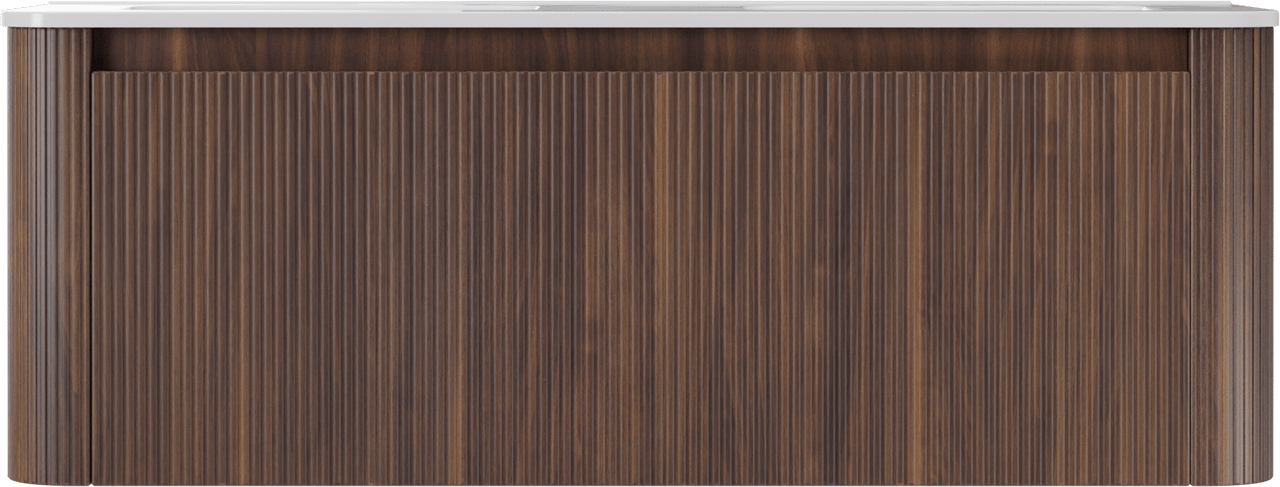Click the top-left corner of the drawer front
The width and height of the screenshot is (1280, 487).
(95, 75)
